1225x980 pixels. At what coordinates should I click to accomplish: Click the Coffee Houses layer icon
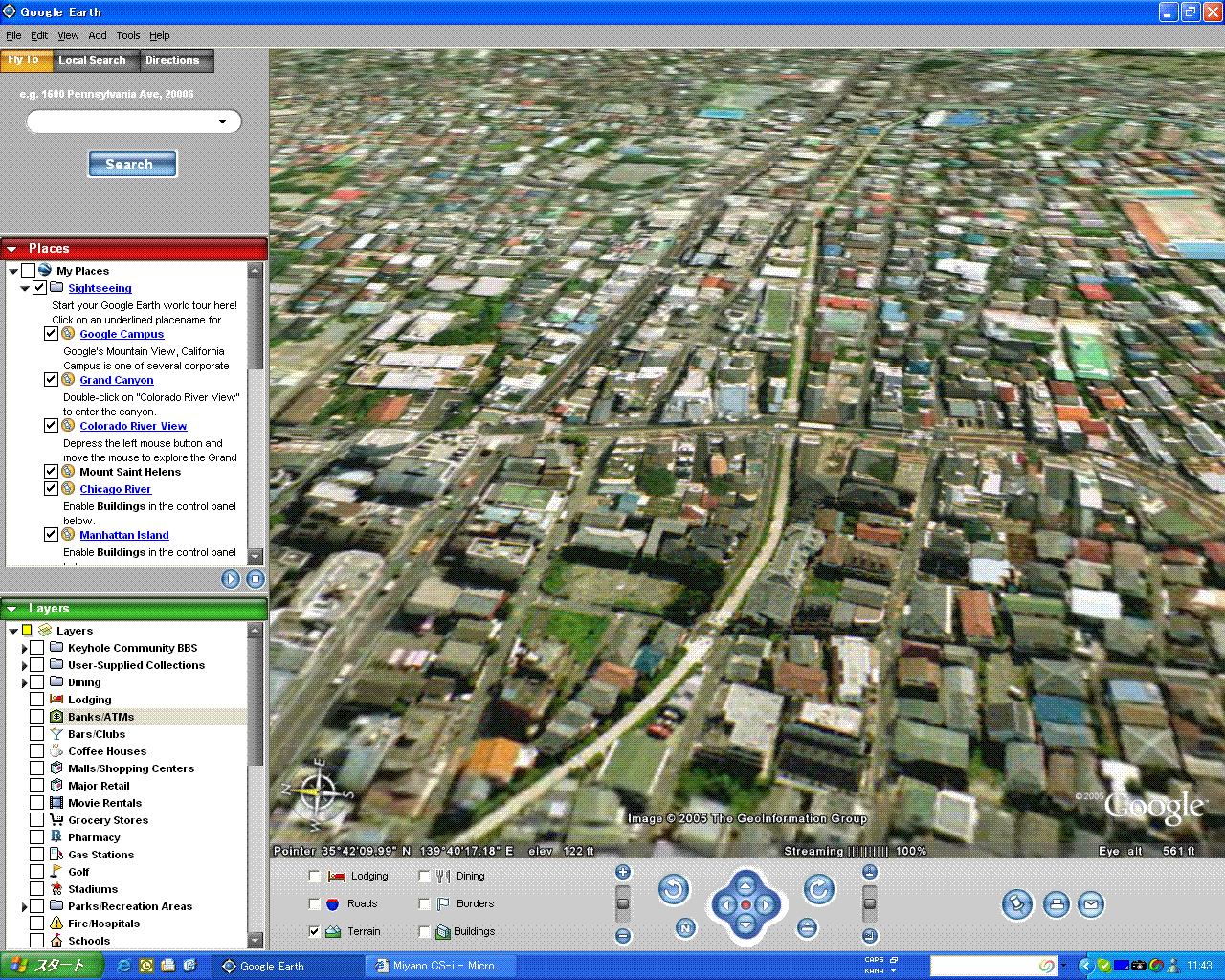[x=56, y=750]
